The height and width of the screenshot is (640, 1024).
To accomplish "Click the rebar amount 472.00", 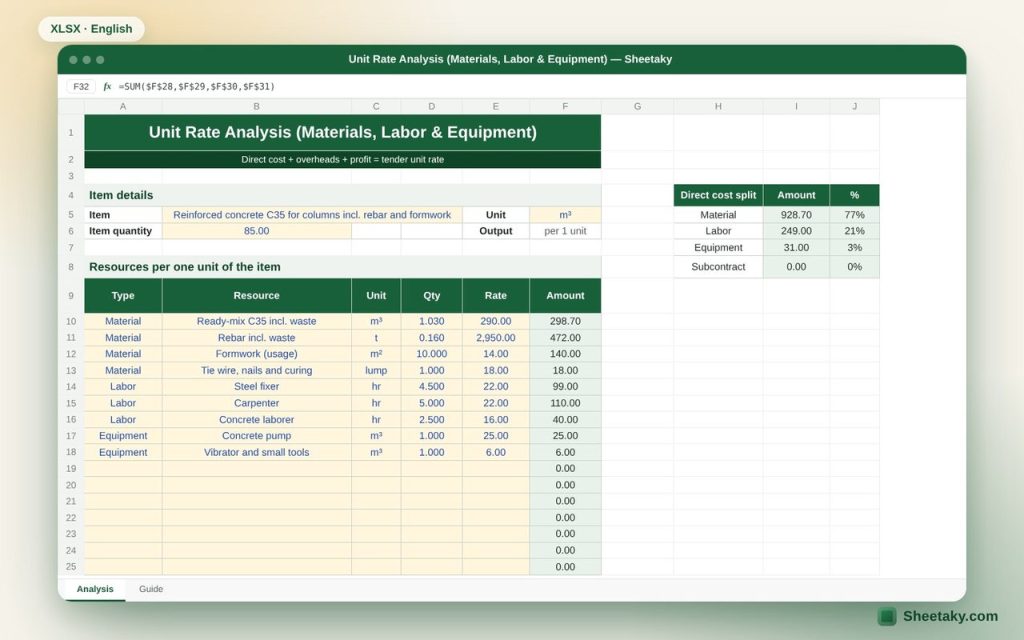I will (x=565, y=338).
